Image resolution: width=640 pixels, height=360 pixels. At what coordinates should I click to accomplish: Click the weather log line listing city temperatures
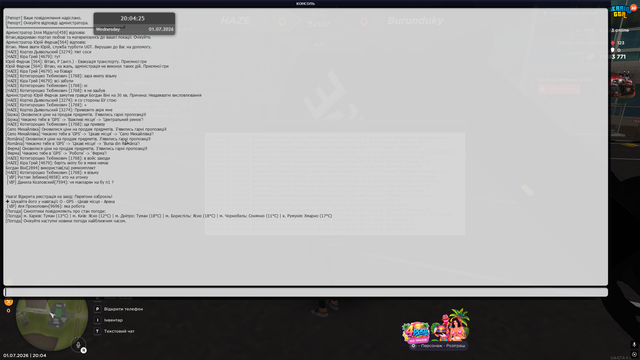pos(169,216)
